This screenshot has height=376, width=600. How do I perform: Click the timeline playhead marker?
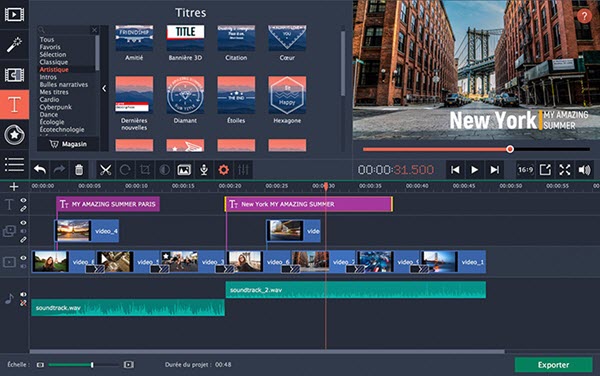point(326,187)
